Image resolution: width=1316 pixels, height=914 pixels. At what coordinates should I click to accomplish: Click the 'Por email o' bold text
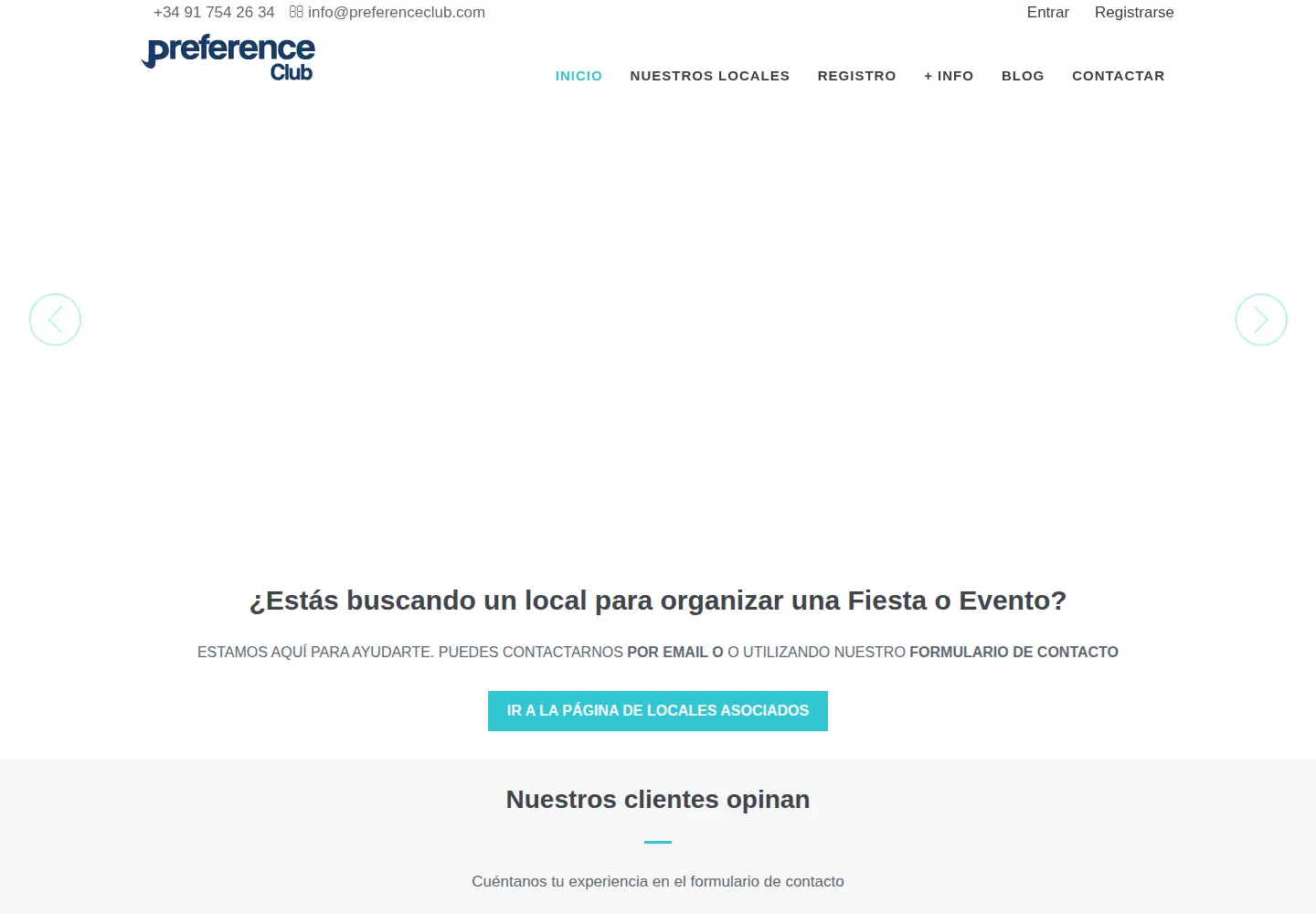[675, 652]
